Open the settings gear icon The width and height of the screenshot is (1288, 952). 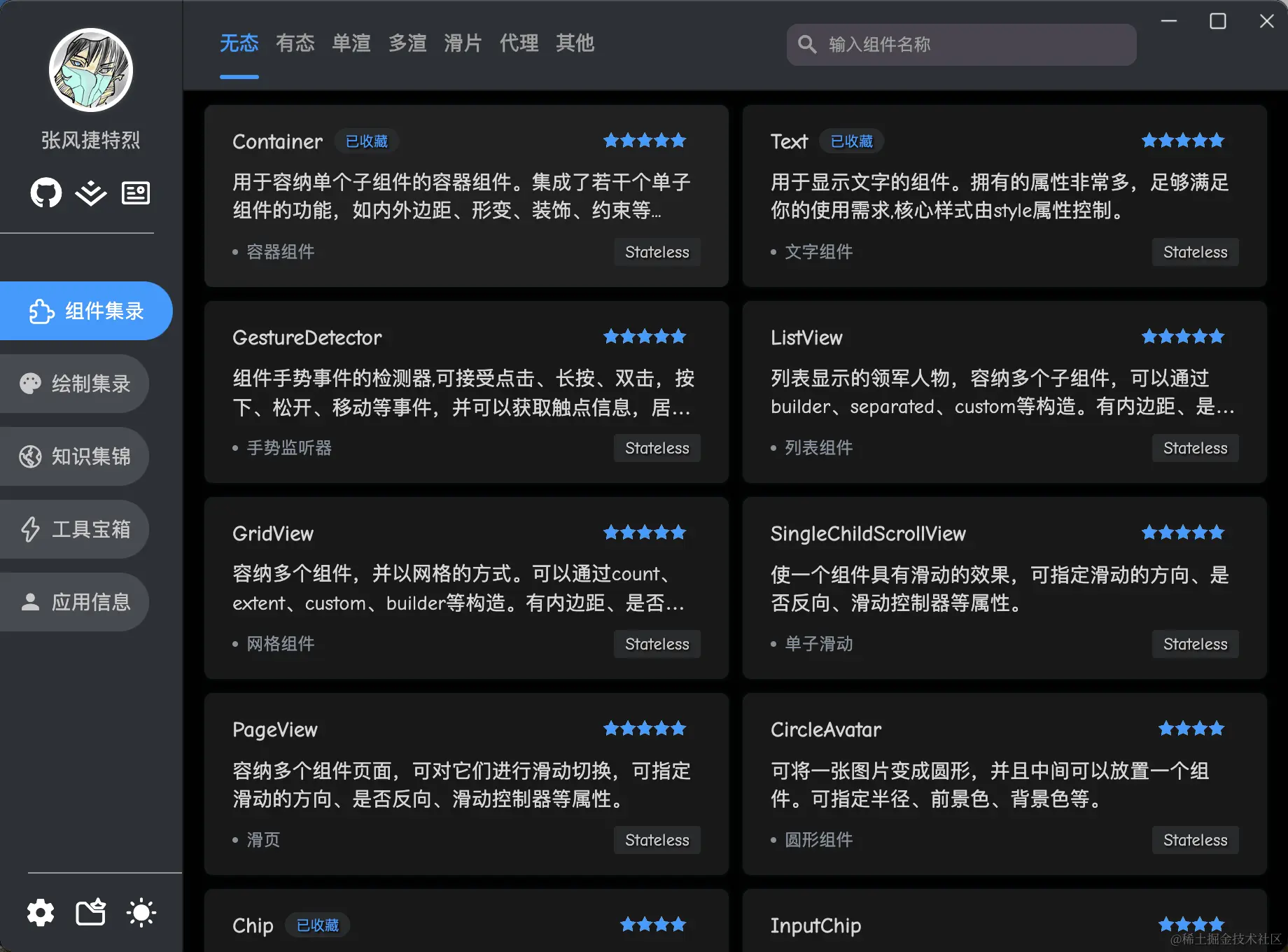pyautogui.click(x=41, y=913)
